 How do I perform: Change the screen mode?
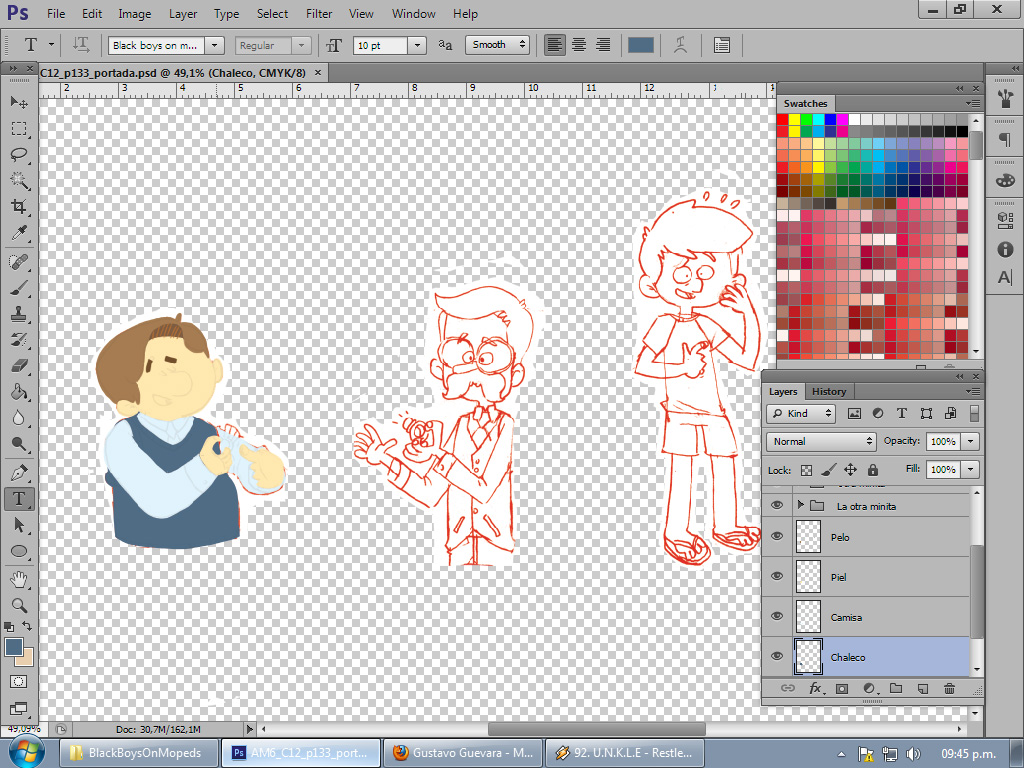19,708
